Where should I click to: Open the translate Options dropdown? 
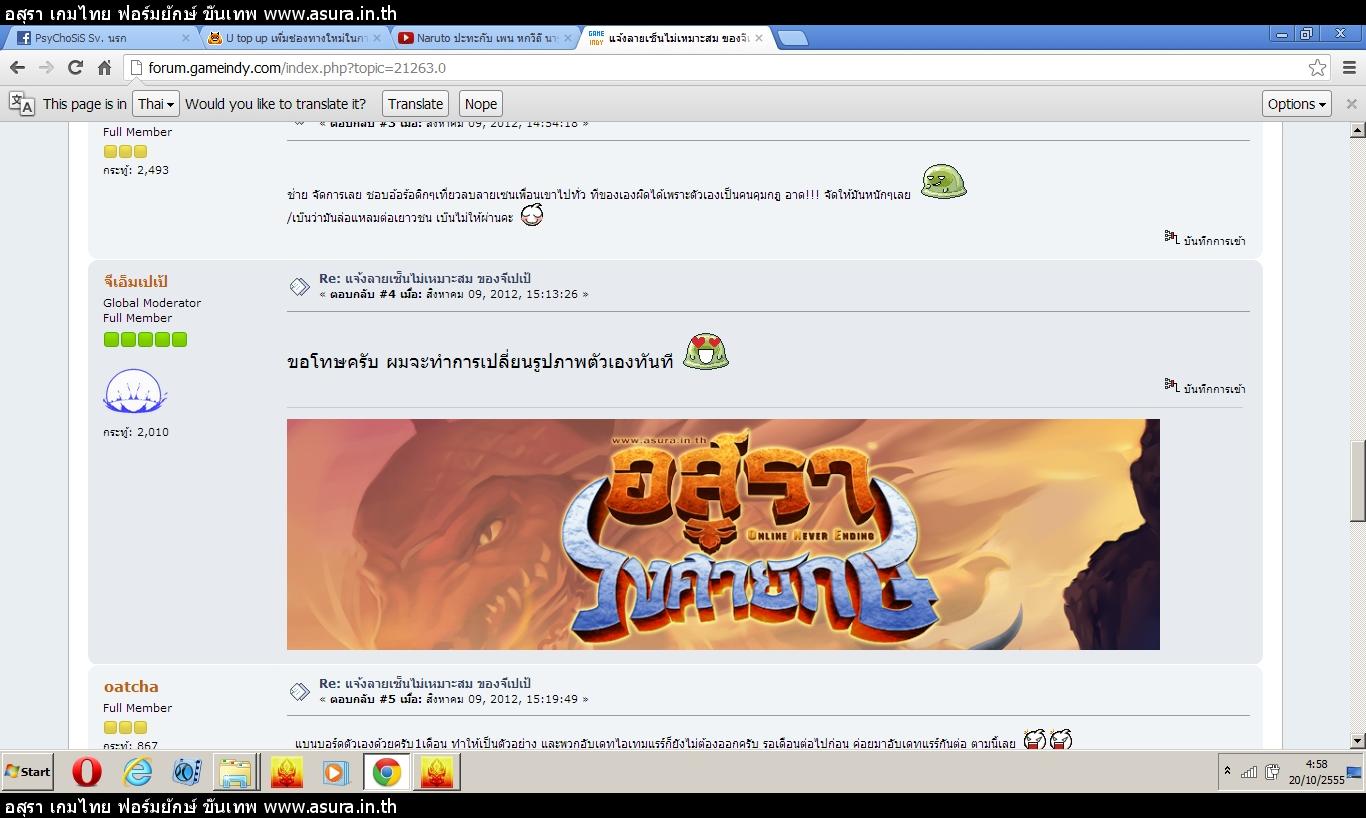1297,104
